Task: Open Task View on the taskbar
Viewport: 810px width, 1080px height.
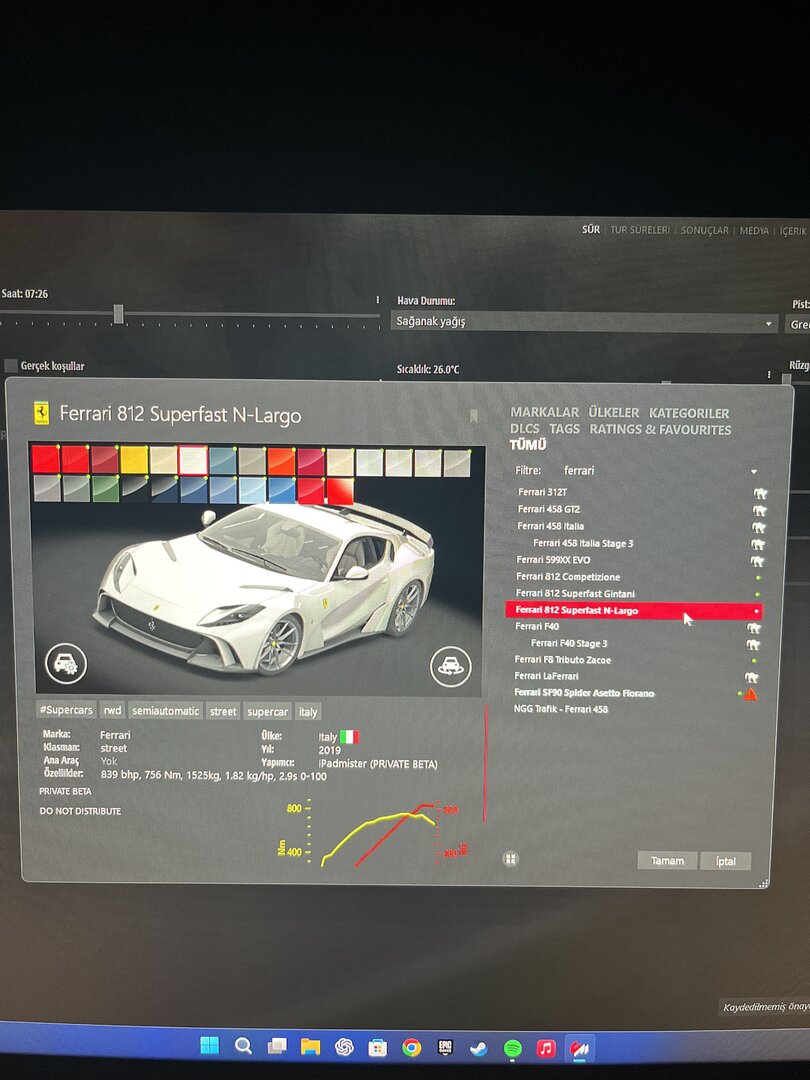Action: pyautogui.click(x=277, y=1046)
